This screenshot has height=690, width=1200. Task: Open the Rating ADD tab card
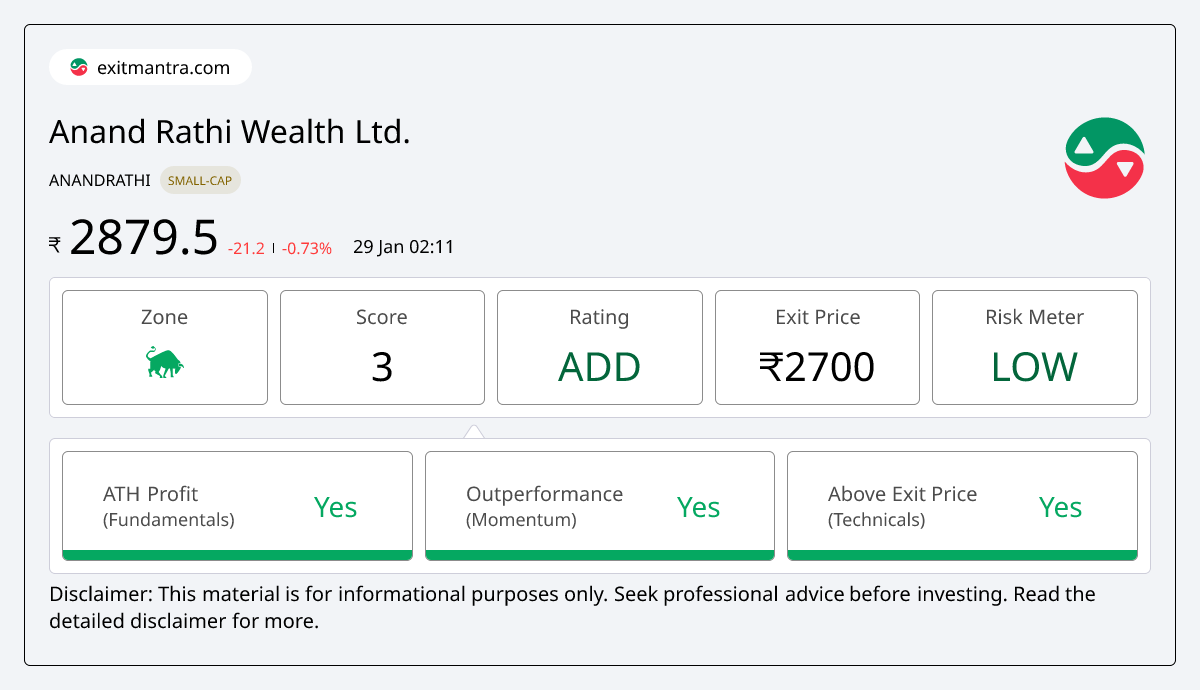coord(599,347)
